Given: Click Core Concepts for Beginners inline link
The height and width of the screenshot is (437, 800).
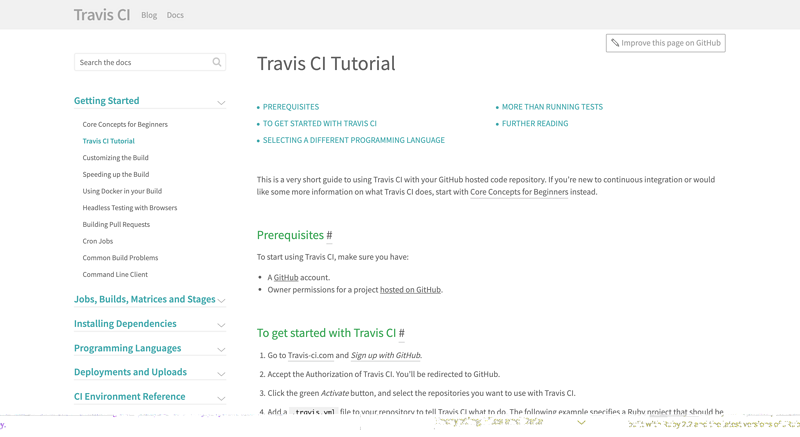Looking at the screenshot, I should pyautogui.click(x=519, y=192).
